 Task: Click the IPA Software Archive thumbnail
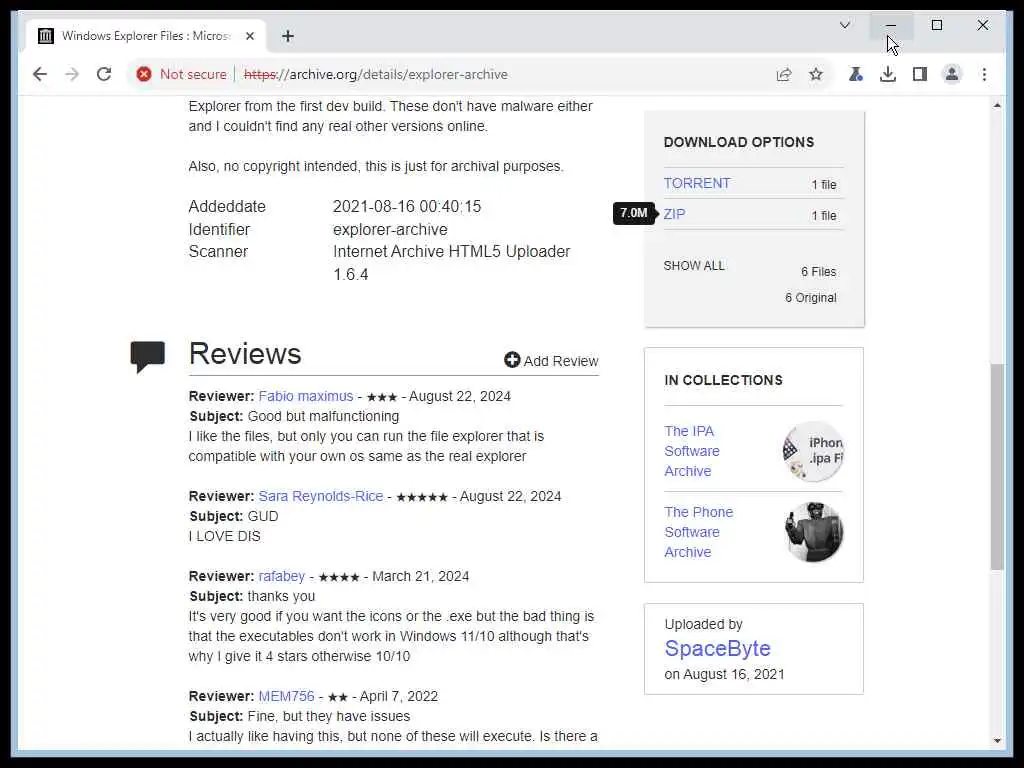(813, 451)
